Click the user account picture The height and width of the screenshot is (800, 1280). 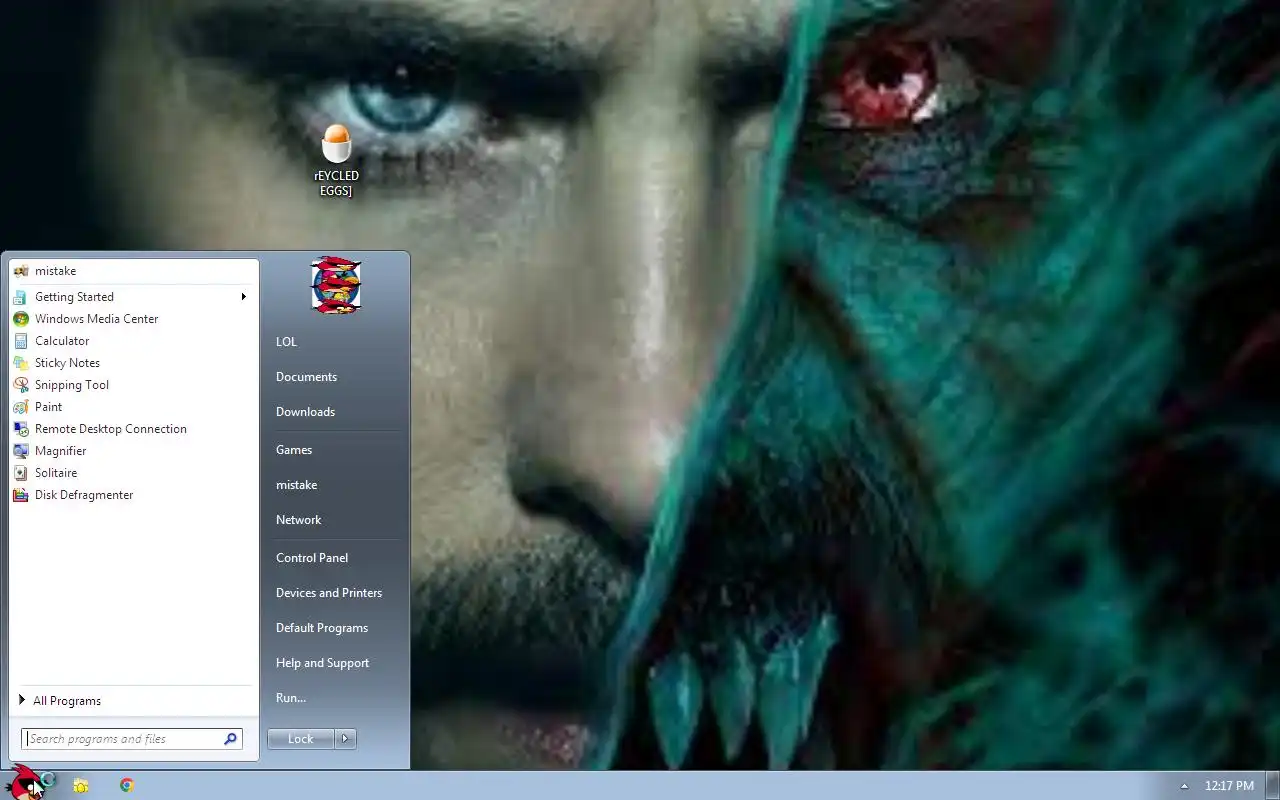336,285
